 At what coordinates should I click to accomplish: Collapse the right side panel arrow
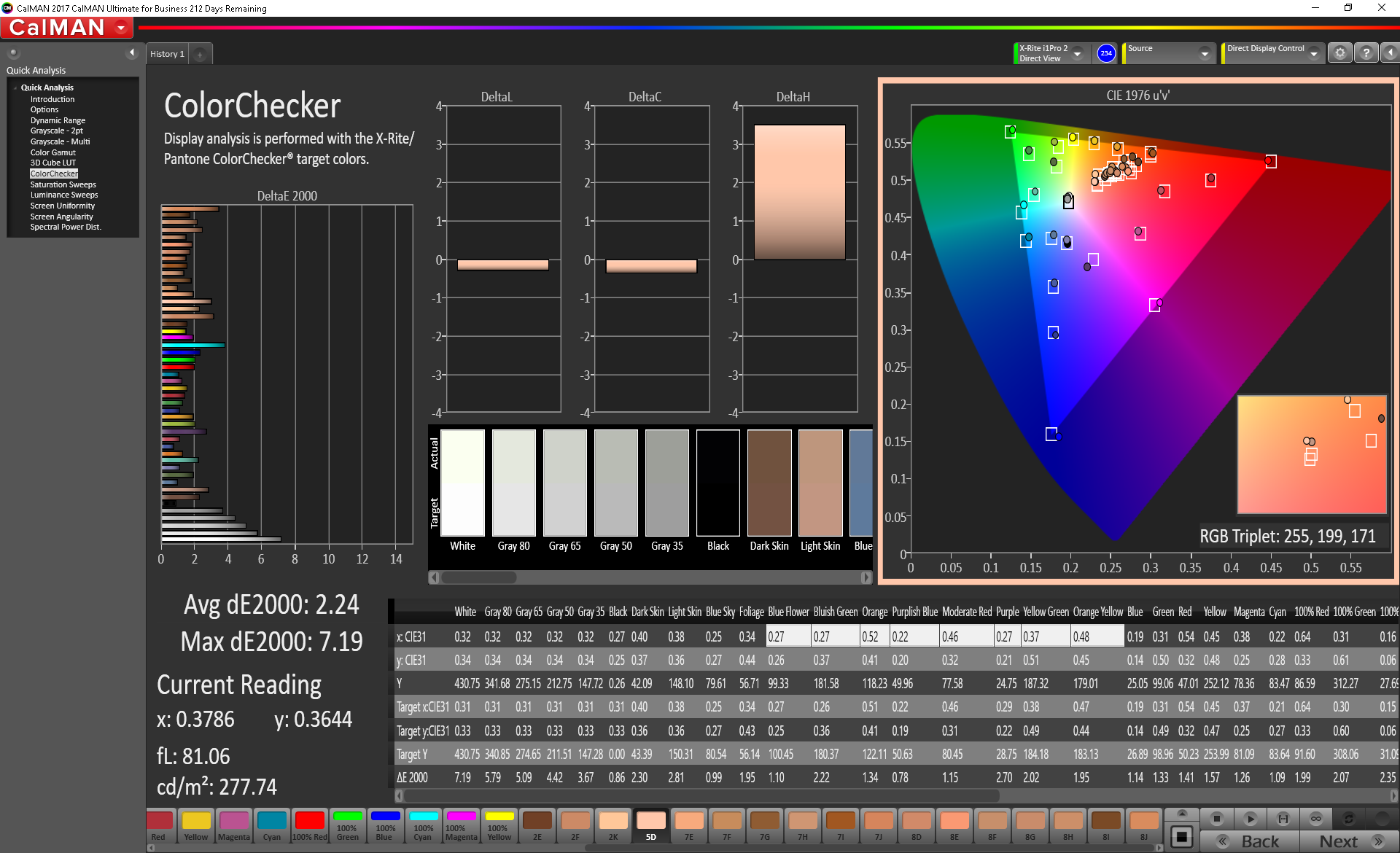point(1391,53)
